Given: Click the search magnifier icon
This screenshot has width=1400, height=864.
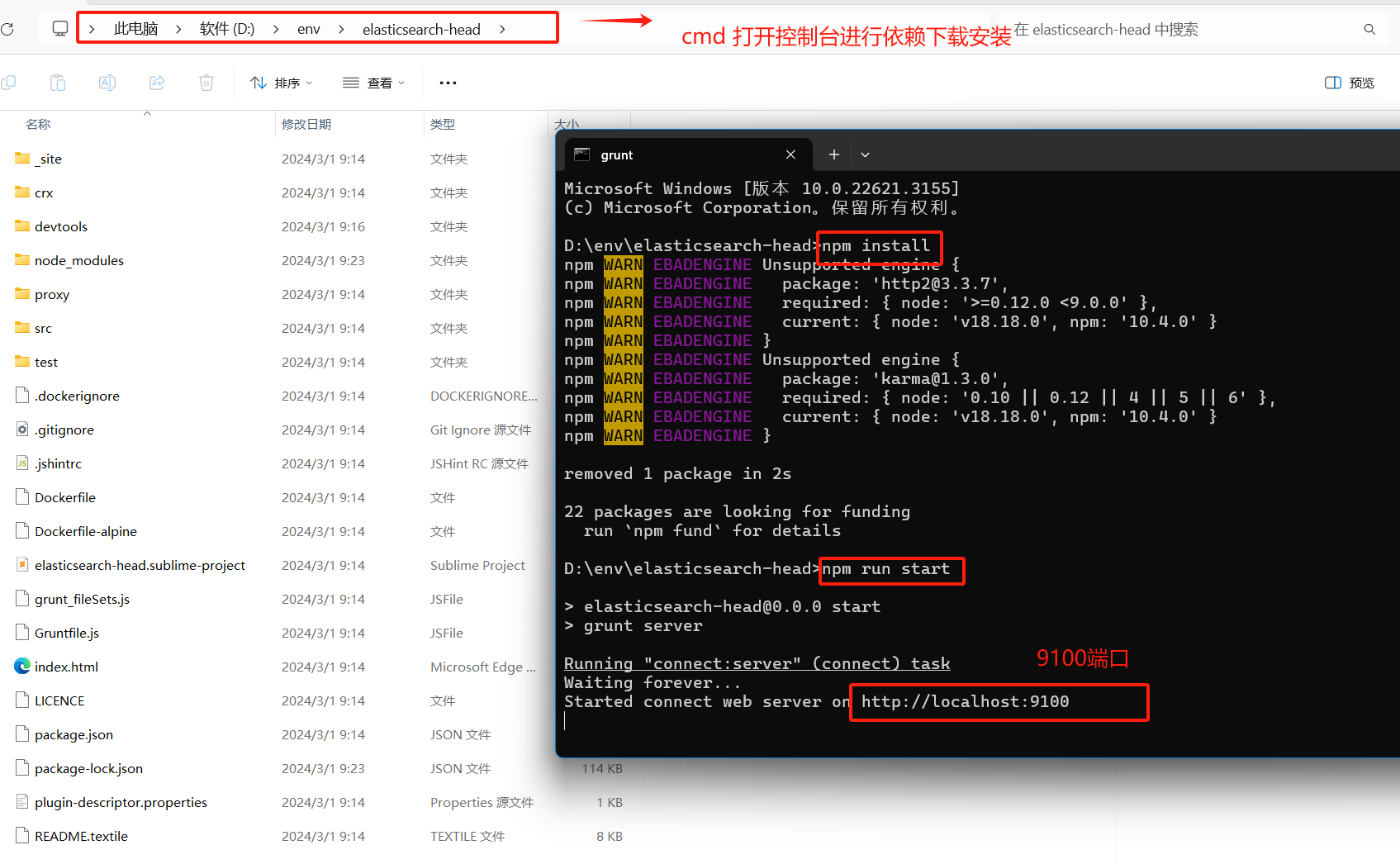Looking at the screenshot, I should 1369,29.
